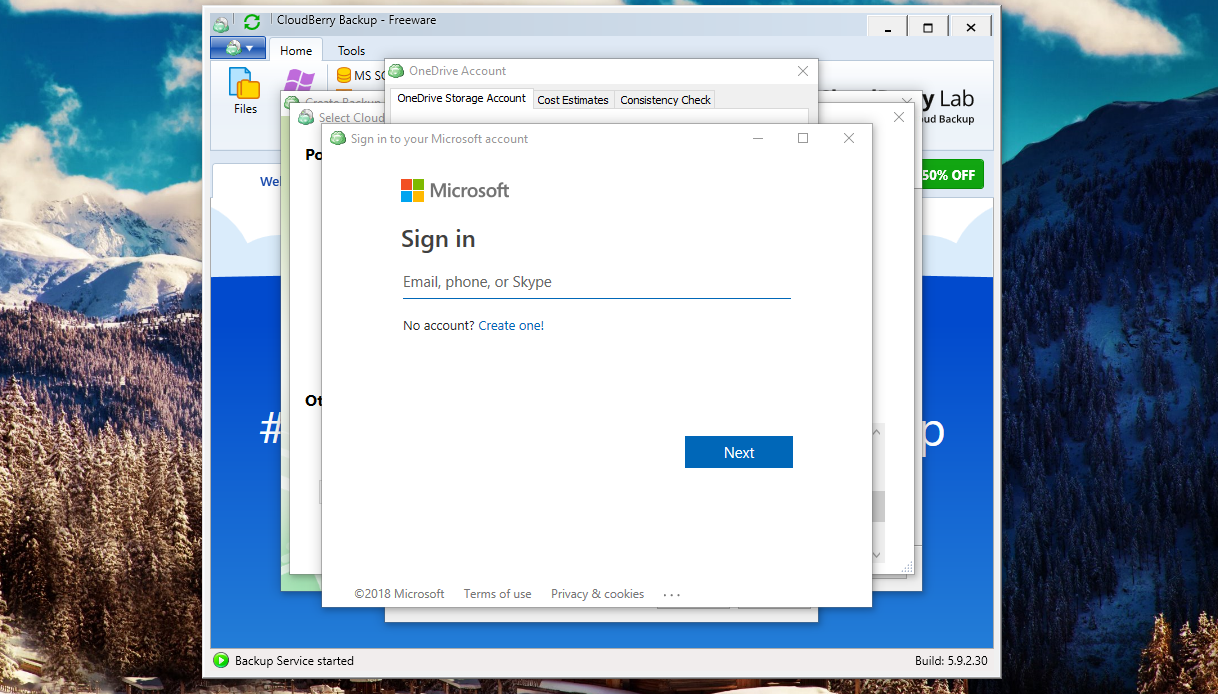Maximize the CloudBerry Backup main window
The height and width of the screenshot is (694, 1218).
tap(928, 28)
